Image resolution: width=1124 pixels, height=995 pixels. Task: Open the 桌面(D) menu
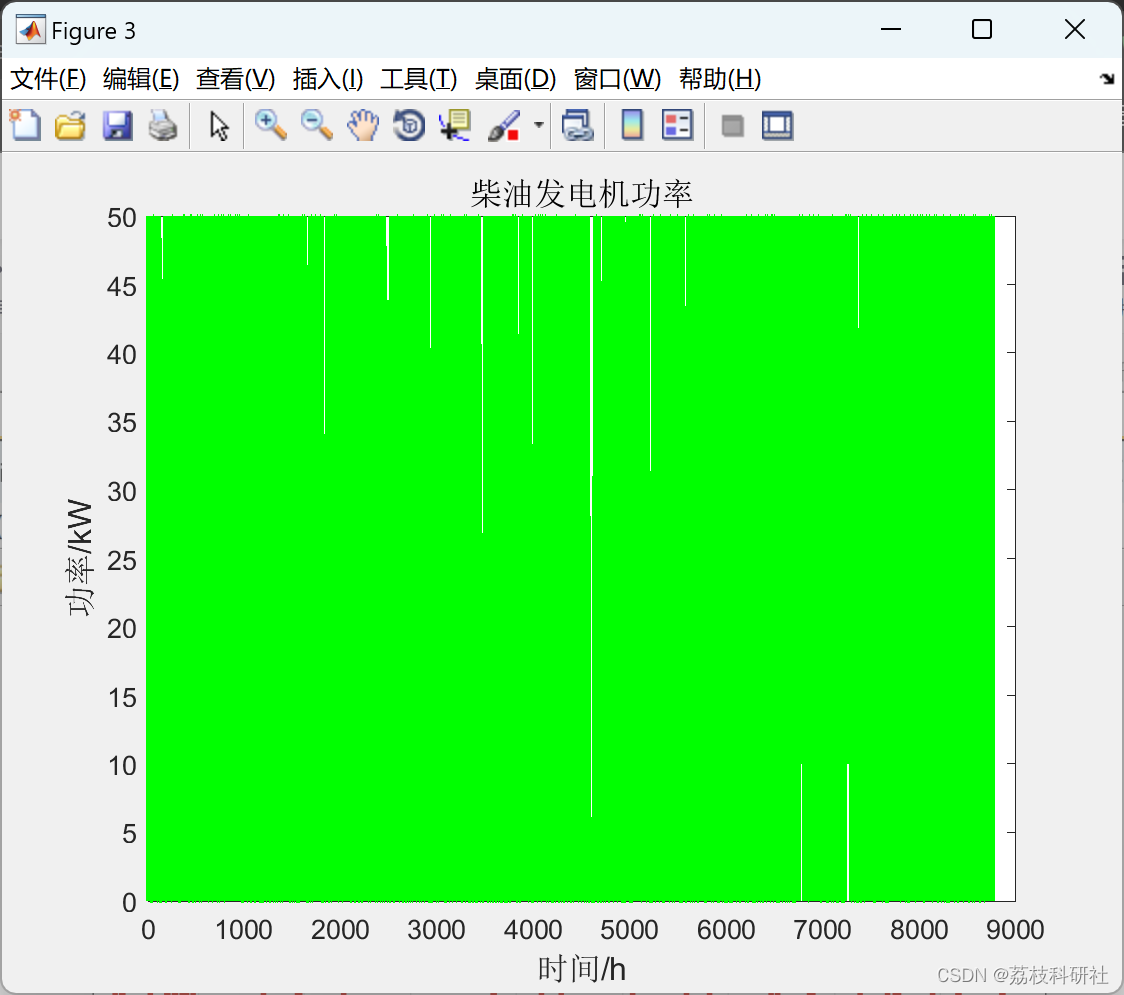tap(515, 79)
